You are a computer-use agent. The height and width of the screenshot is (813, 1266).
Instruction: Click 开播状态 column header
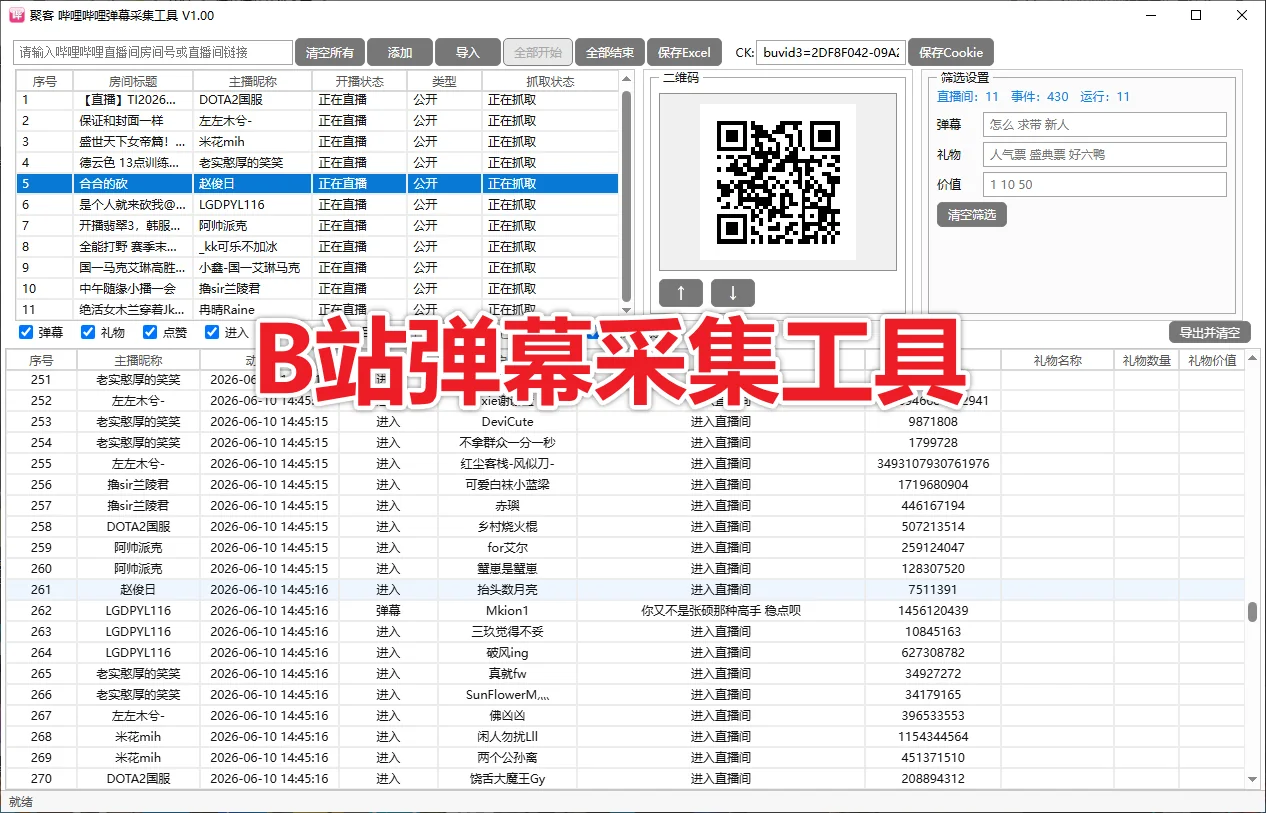pyautogui.click(x=360, y=81)
